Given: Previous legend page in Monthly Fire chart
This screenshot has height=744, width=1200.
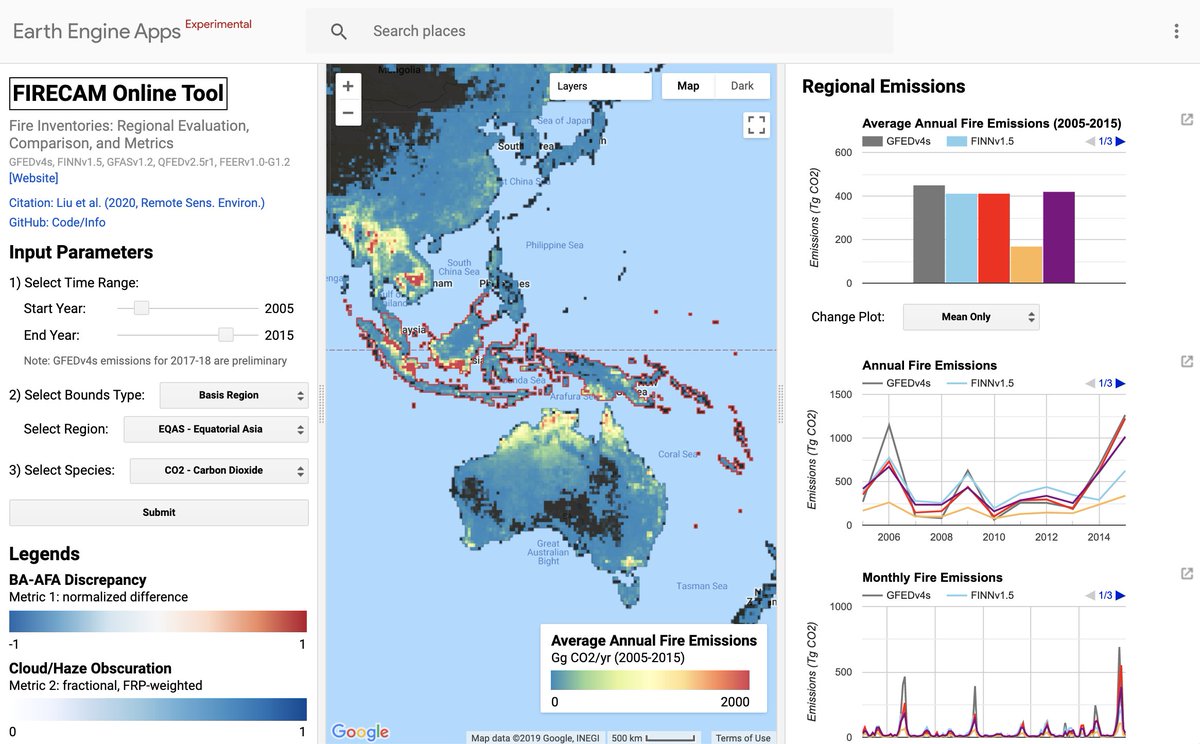Looking at the screenshot, I should (x=1090, y=596).
